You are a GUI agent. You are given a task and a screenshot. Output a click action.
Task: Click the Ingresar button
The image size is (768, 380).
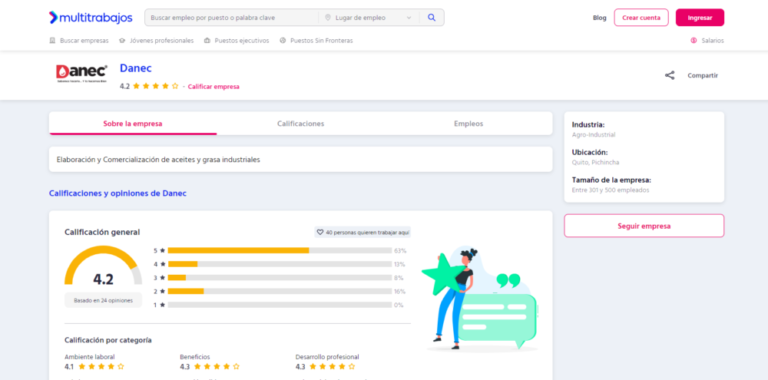pos(700,18)
